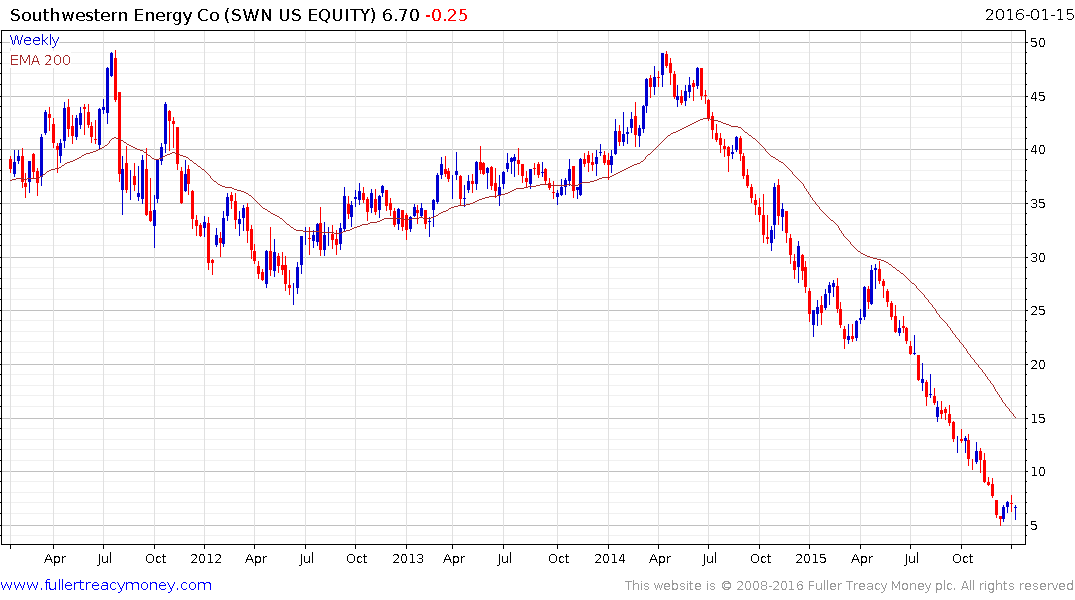Click the 6.70 last price value

(x=400, y=15)
